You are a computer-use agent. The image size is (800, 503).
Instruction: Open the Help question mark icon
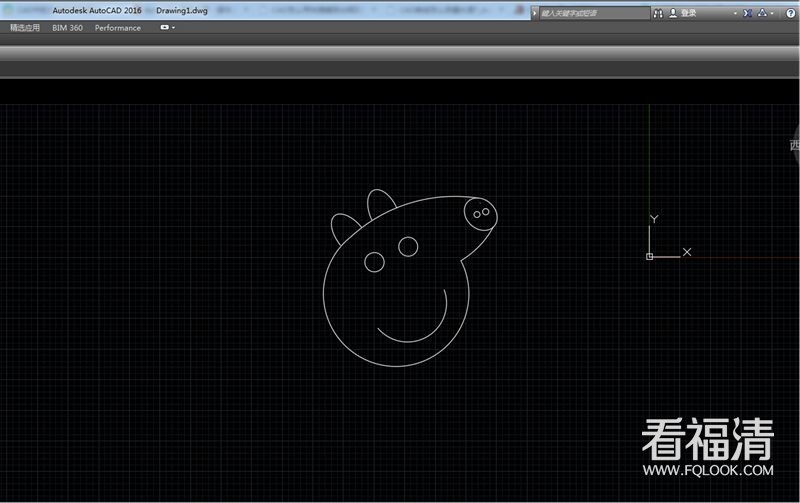(790, 13)
